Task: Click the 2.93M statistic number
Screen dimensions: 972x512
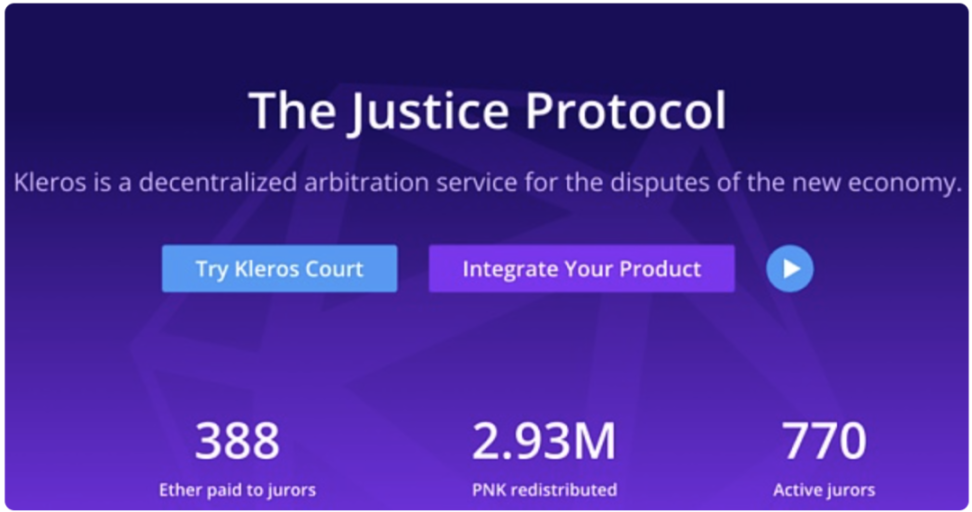Action: click(x=544, y=442)
